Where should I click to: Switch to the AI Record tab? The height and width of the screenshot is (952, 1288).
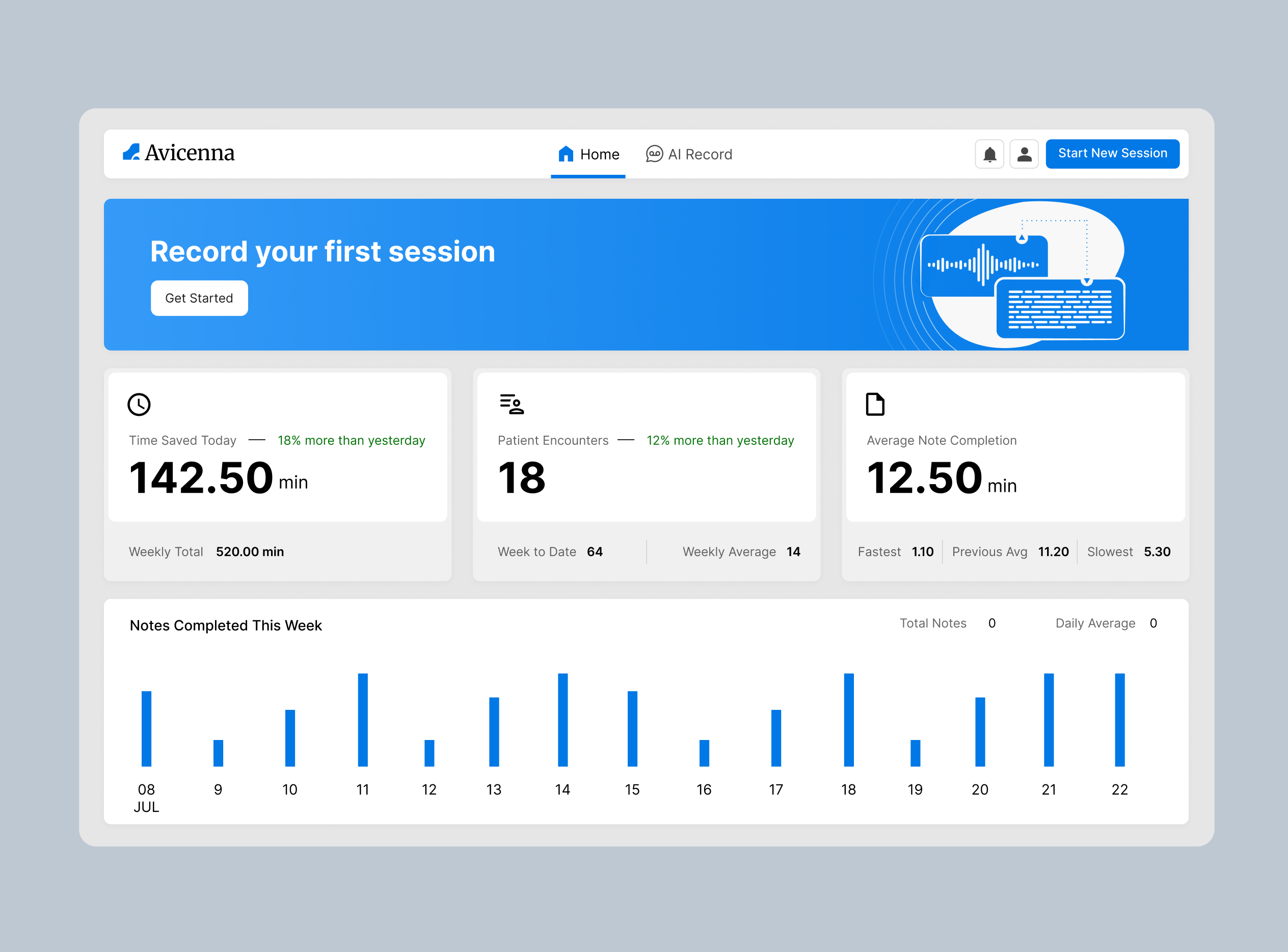click(x=689, y=154)
